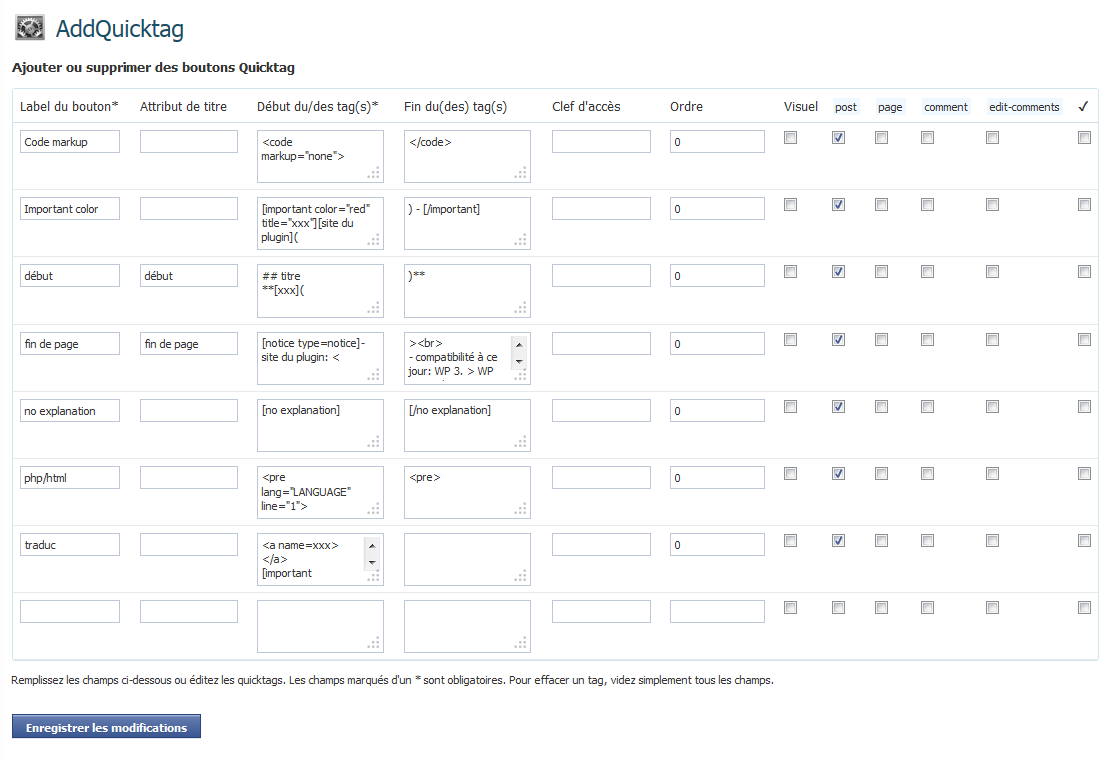Viewport: 1100px width, 760px height.
Task: Click scroll up arrow in fin de page end tag
Action: point(519,345)
